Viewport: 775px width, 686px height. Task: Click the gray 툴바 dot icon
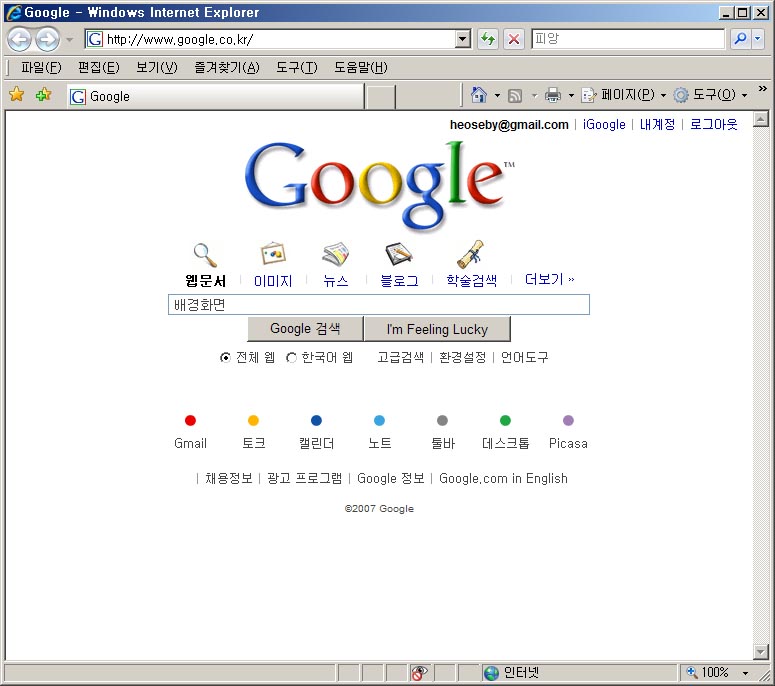click(442, 421)
